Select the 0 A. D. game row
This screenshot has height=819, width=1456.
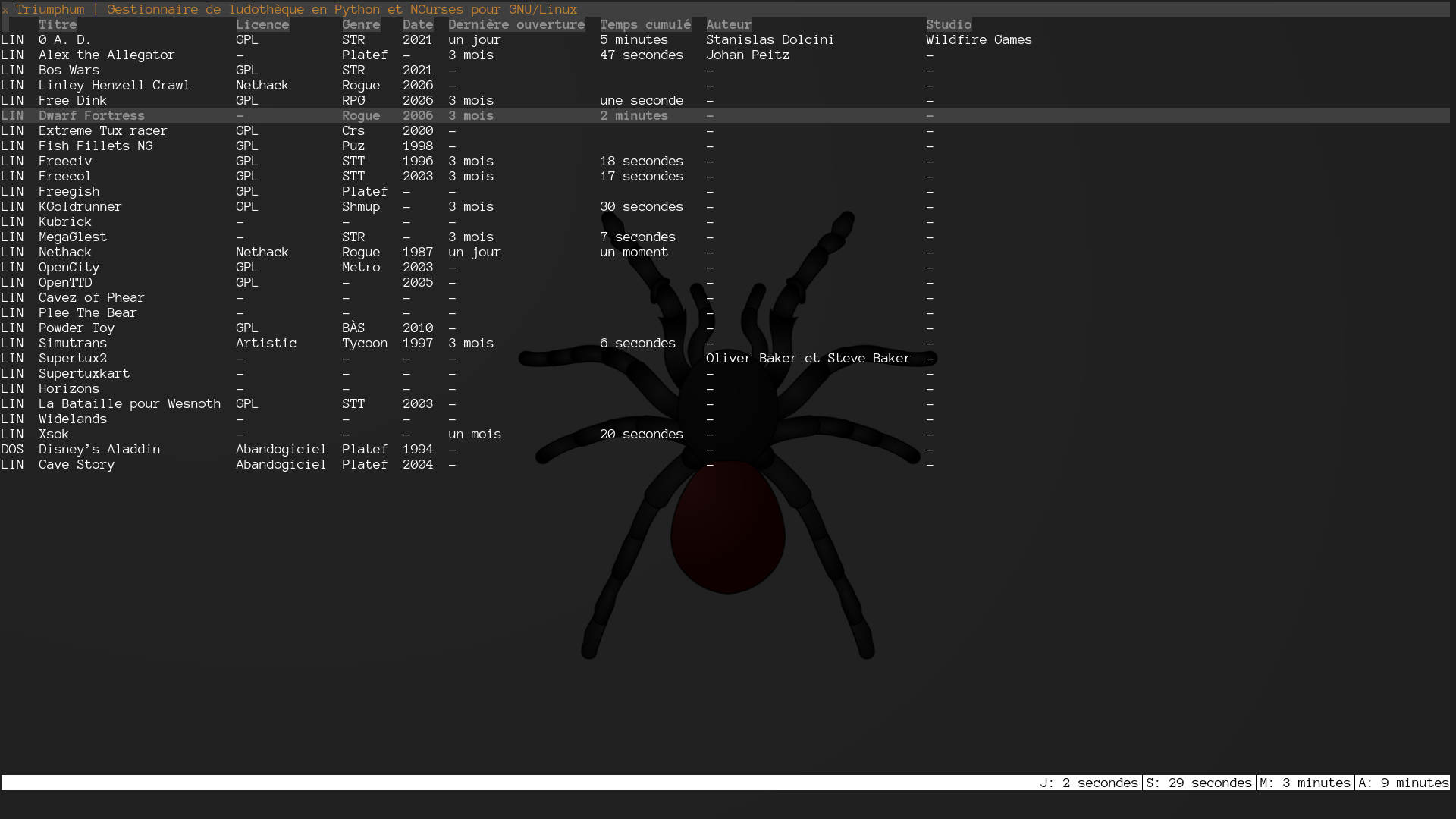(x=65, y=40)
